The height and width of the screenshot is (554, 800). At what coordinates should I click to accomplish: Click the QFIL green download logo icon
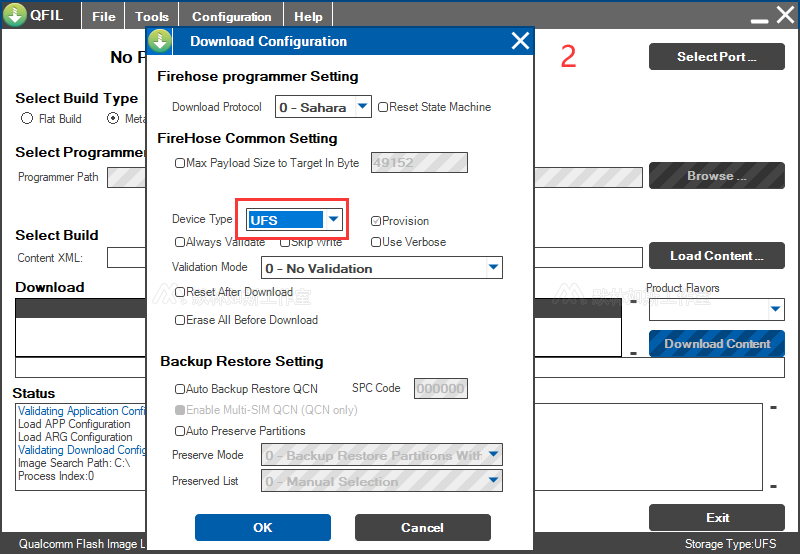tap(15, 14)
